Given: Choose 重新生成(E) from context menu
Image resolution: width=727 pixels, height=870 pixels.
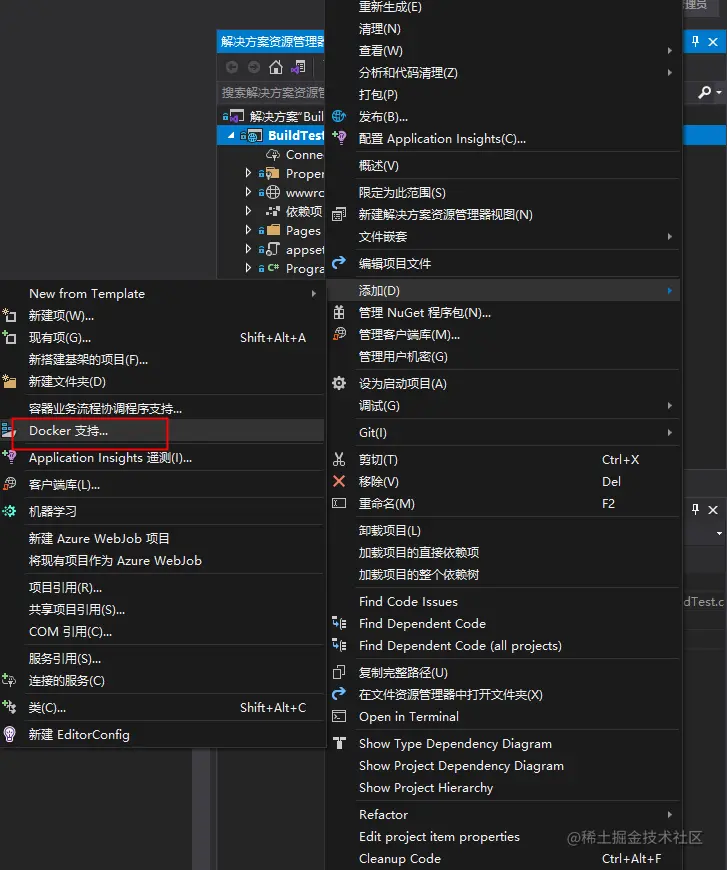Looking at the screenshot, I should coord(503,7).
